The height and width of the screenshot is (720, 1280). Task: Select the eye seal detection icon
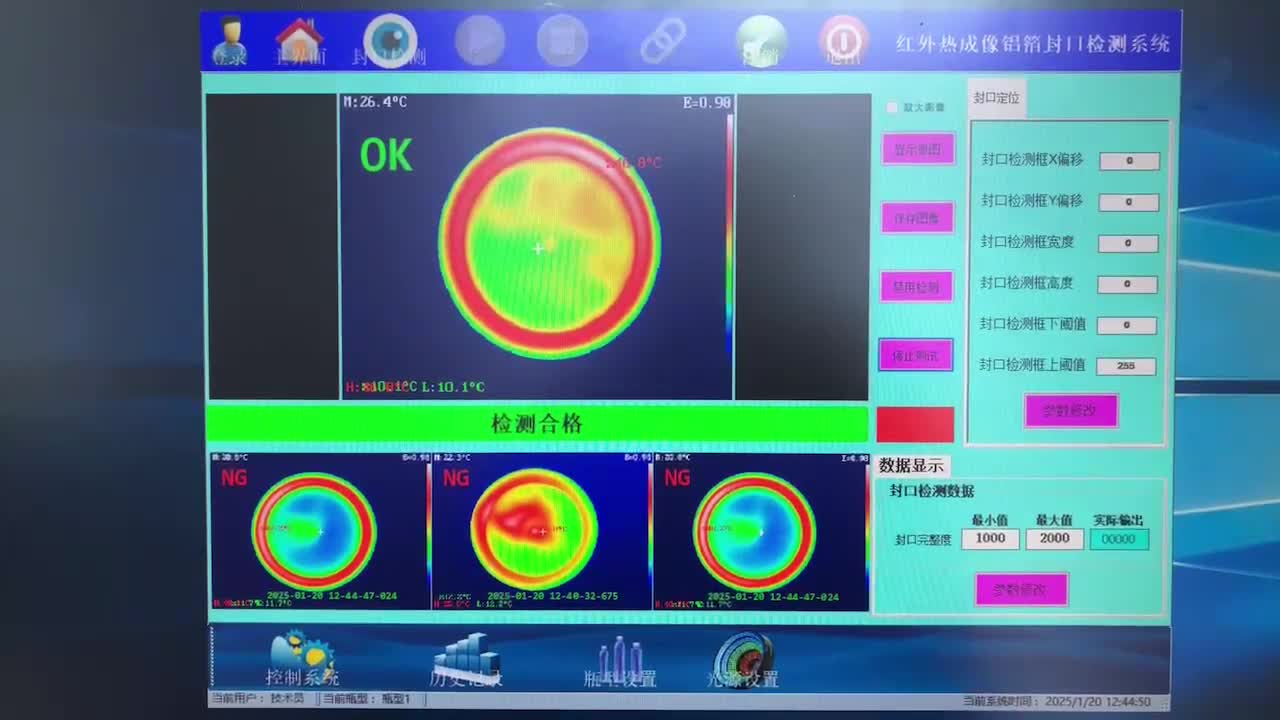[390, 41]
